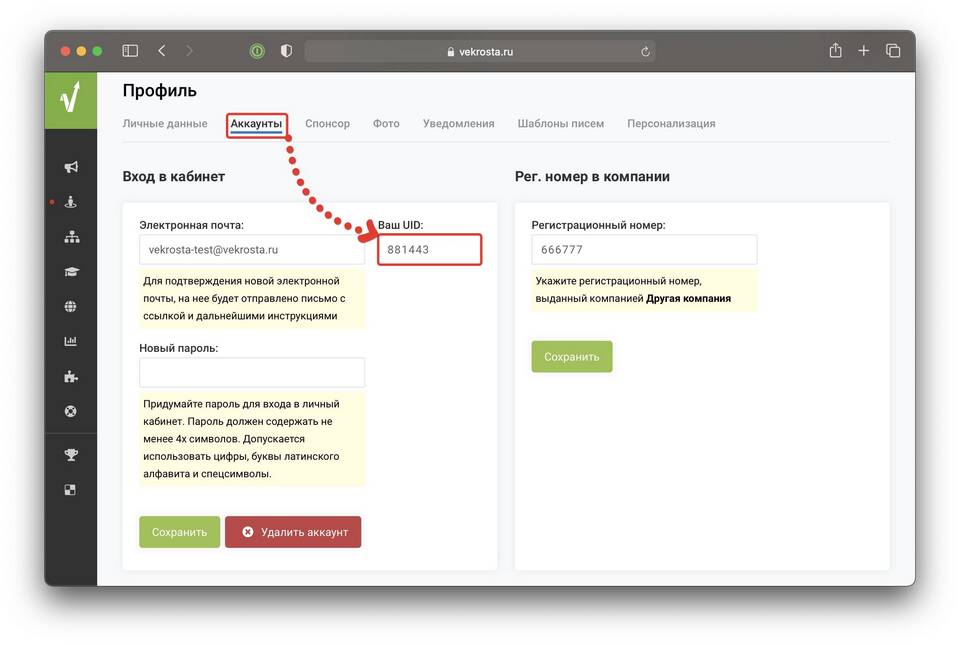Go to the Персонализация tab
Viewport: 960px width, 645px height.
(x=671, y=124)
